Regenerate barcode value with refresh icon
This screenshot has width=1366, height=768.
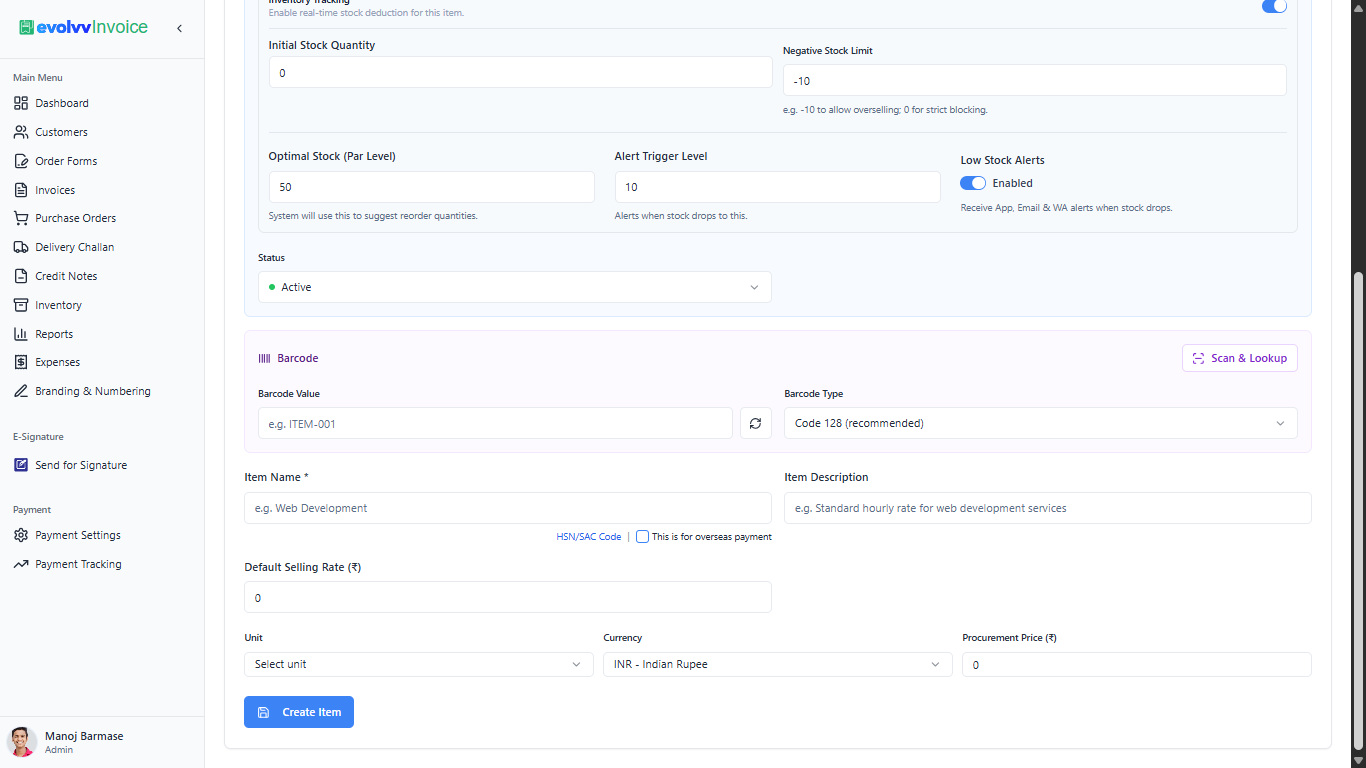(755, 423)
